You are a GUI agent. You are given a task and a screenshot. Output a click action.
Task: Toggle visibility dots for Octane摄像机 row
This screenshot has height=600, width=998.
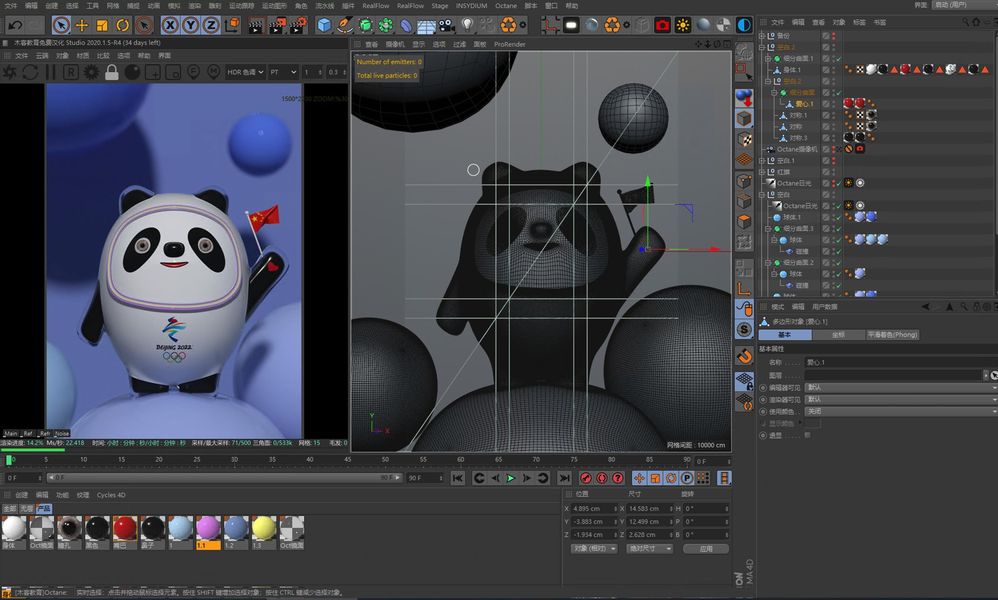click(834, 149)
